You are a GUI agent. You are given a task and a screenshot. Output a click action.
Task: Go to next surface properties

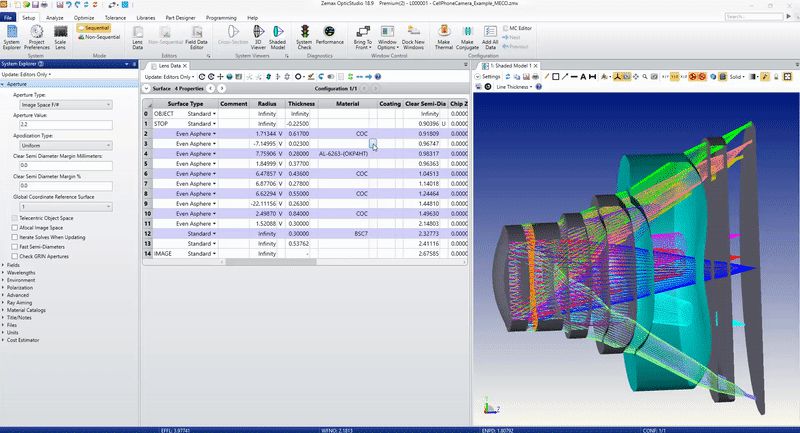point(221,88)
